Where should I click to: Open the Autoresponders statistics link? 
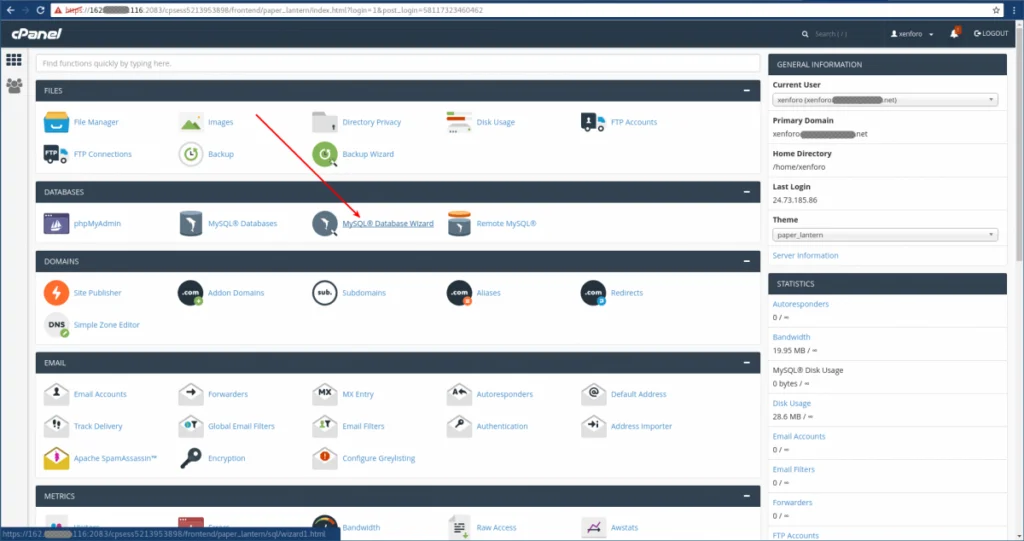(801, 304)
